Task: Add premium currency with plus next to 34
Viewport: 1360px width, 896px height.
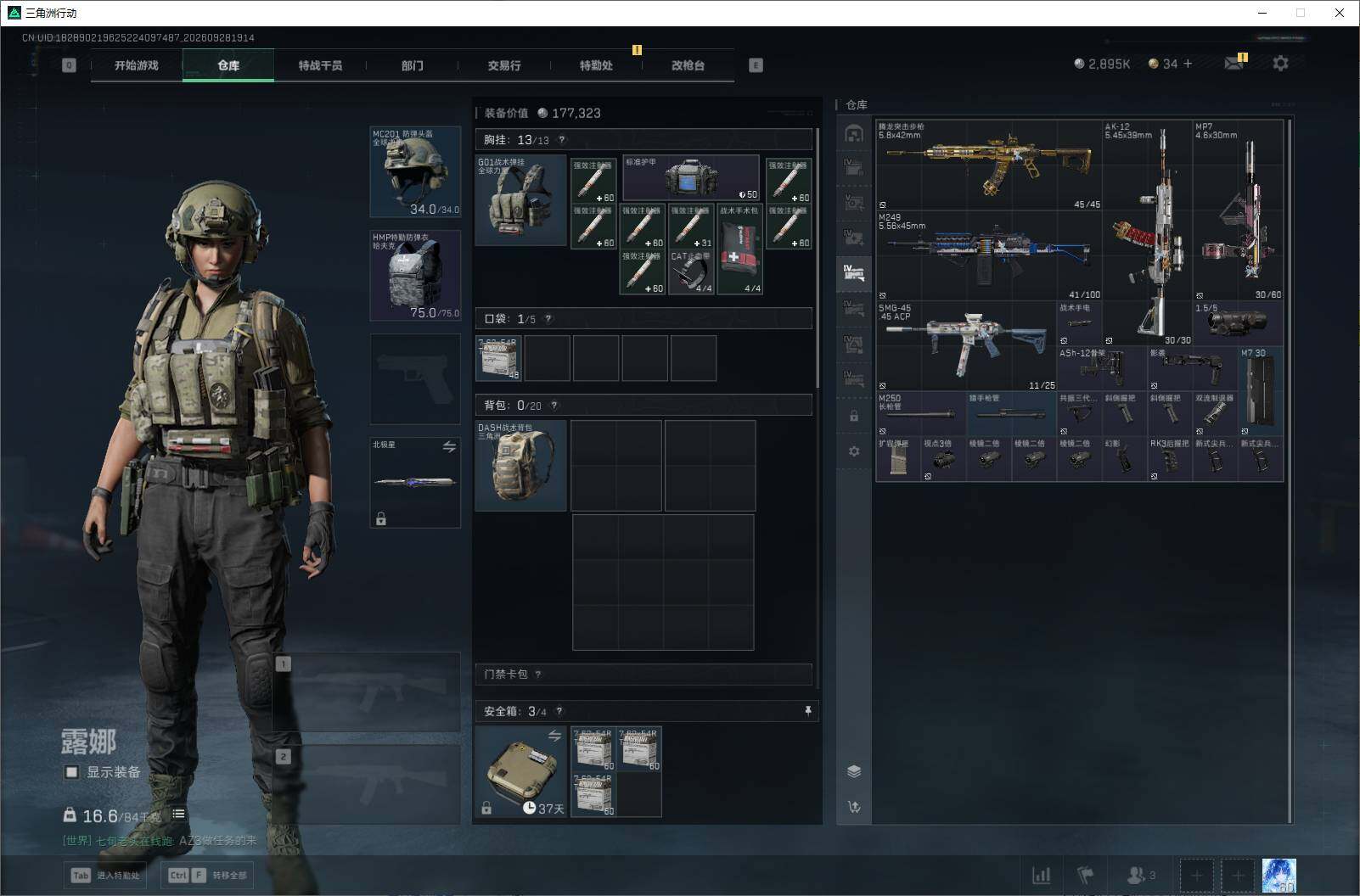Action: 1187,64
